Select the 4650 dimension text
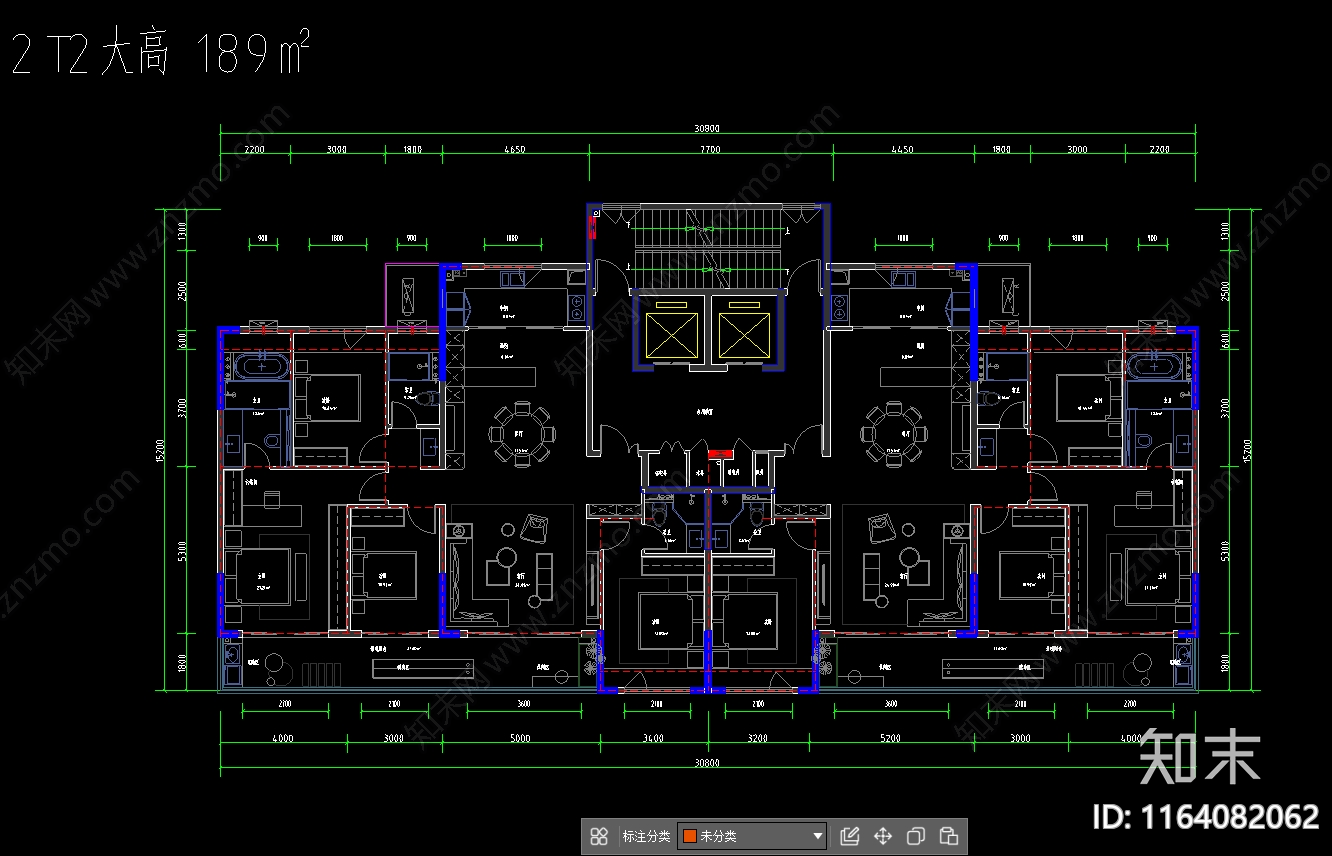 pyautogui.click(x=515, y=150)
